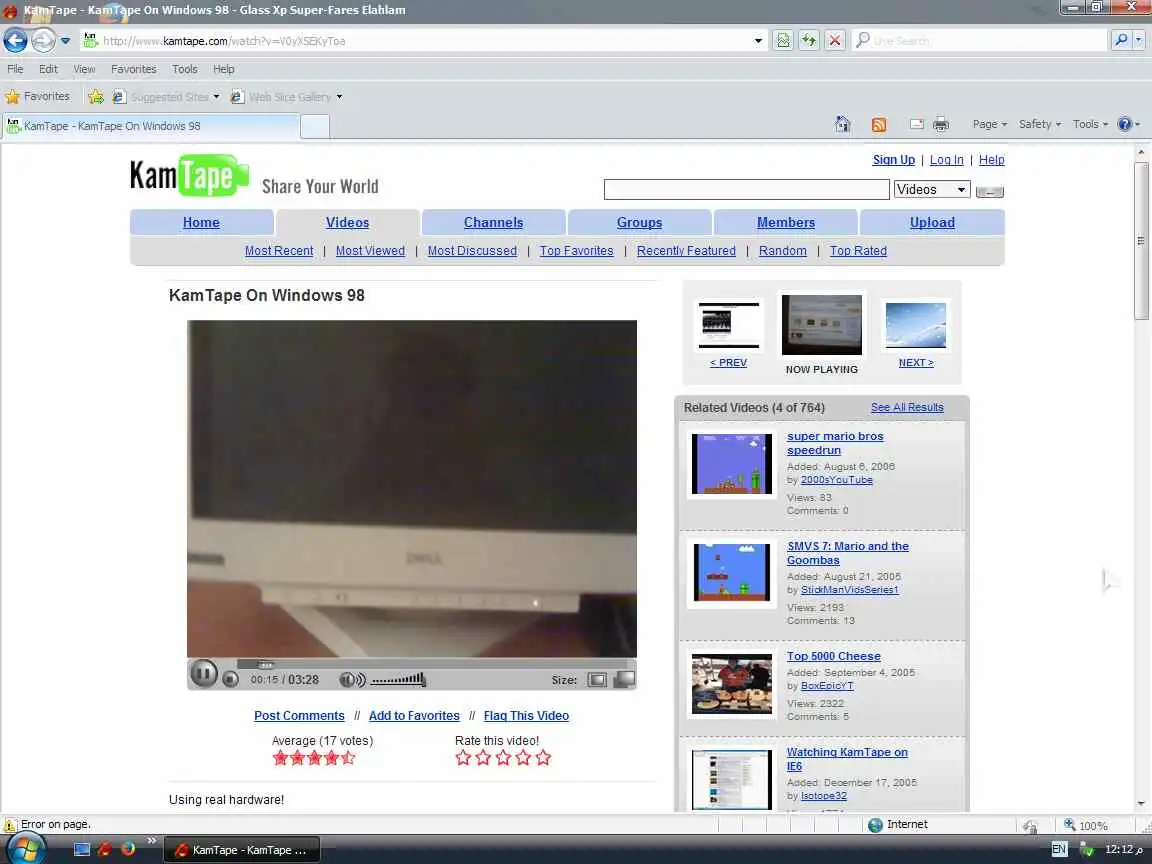
Task: Click the browser Forward arrow button
Action: pos(43,40)
